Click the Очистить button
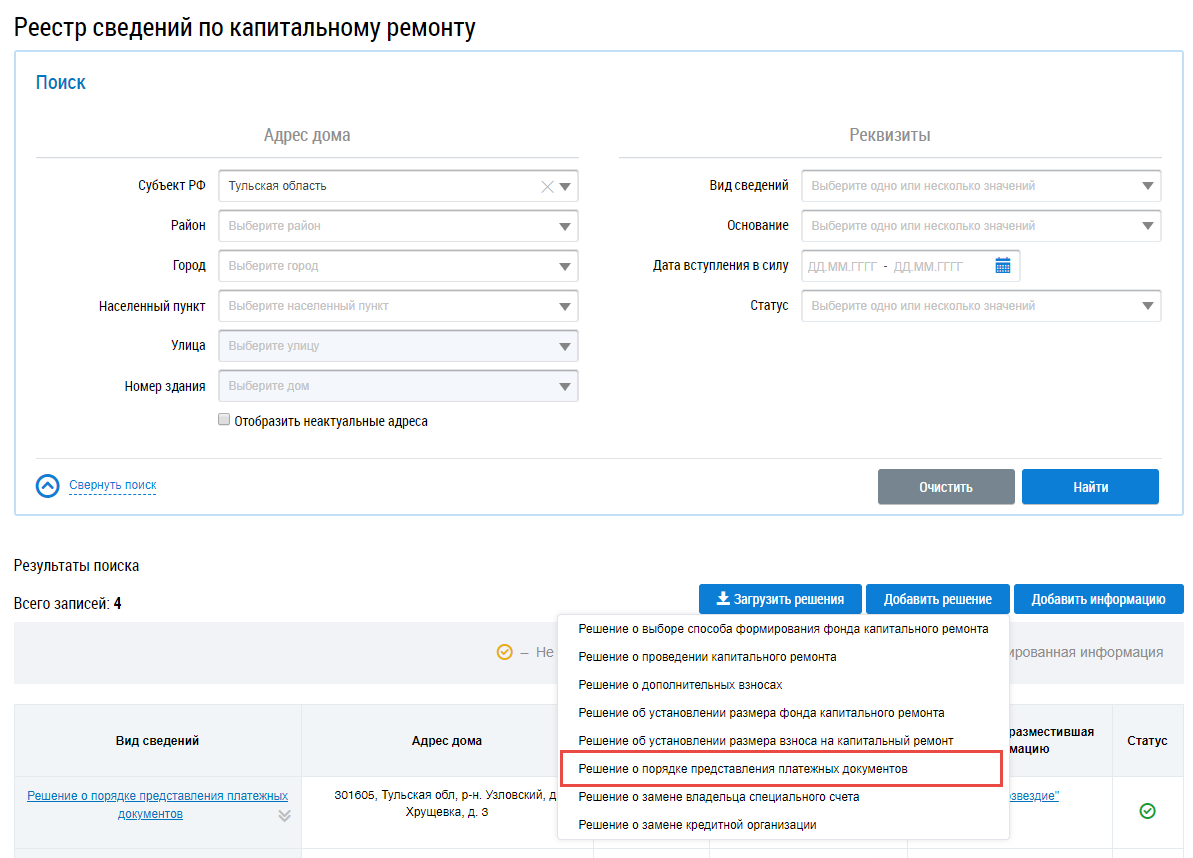The width and height of the screenshot is (1193, 858). coord(946,487)
